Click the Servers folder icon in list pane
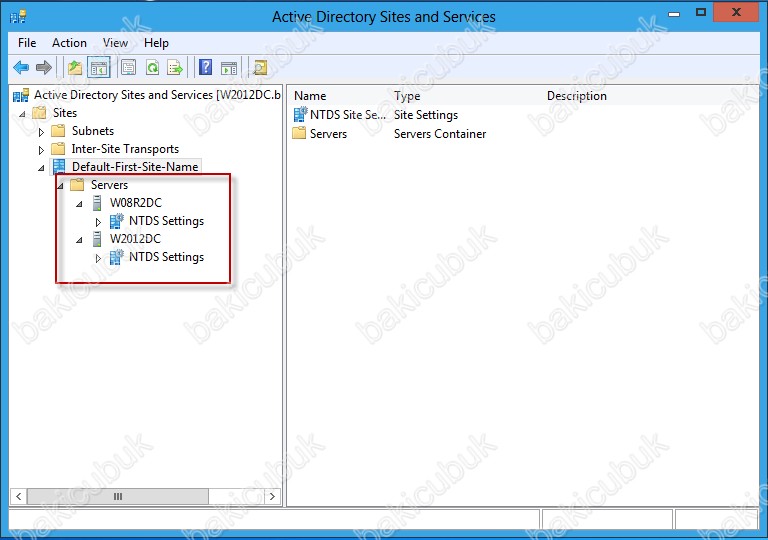This screenshot has width=768, height=540. pyautogui.click(x=299, y=133)
